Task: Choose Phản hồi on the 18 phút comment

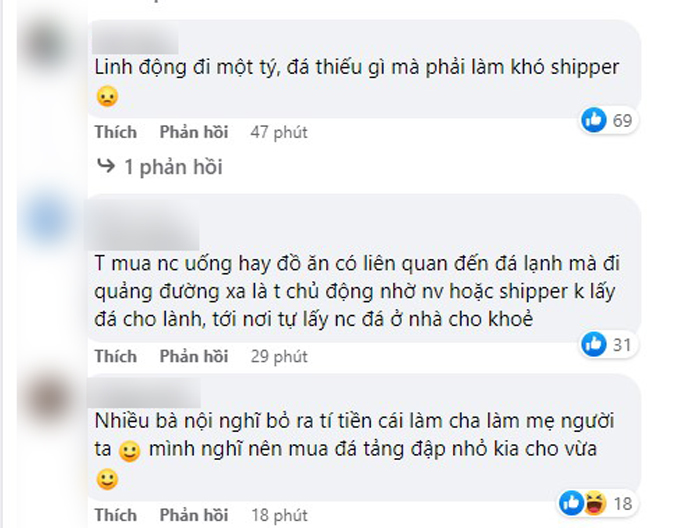Action: tap(193, 516)
